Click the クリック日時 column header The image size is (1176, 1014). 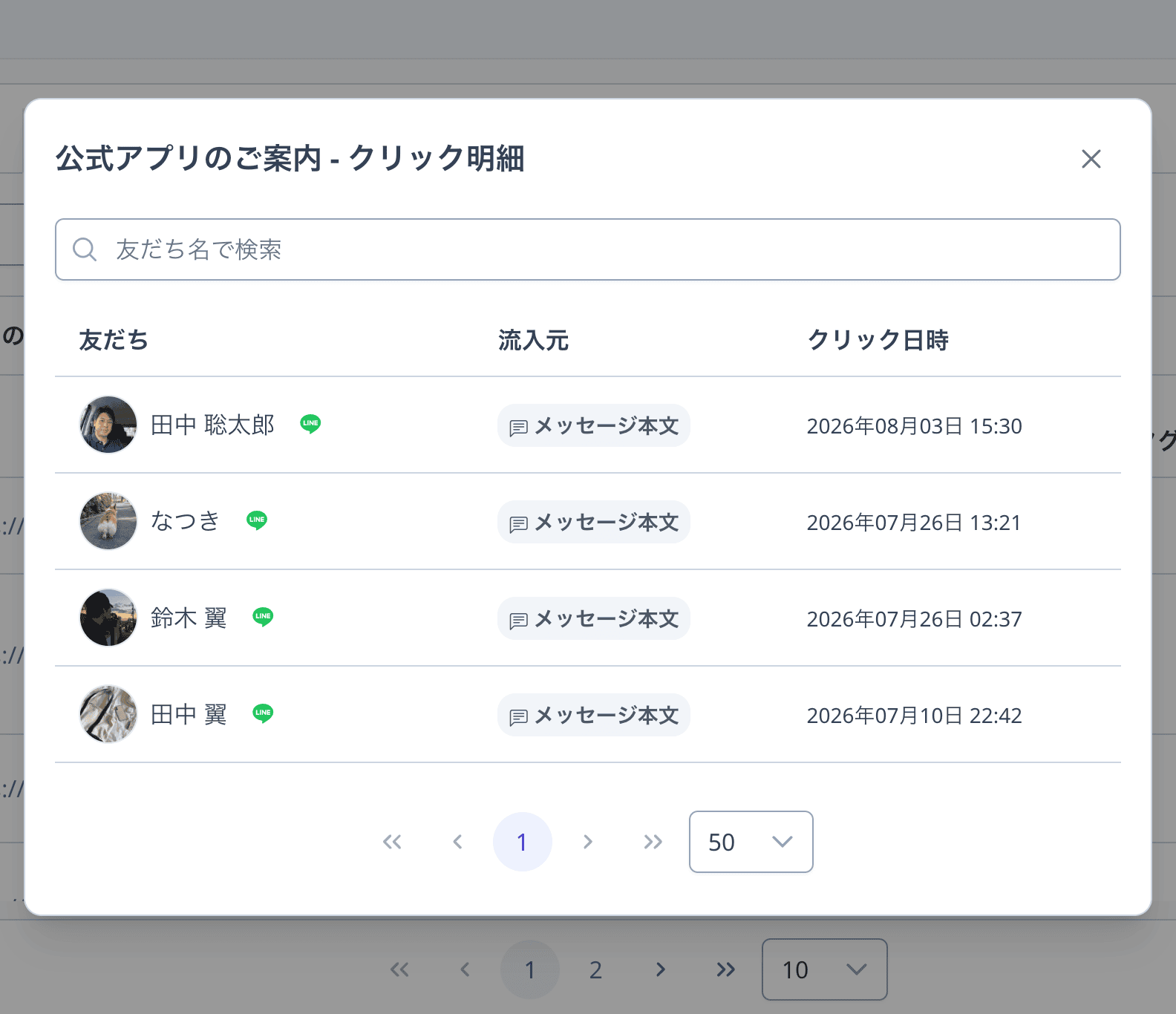[x=878, y=340]
